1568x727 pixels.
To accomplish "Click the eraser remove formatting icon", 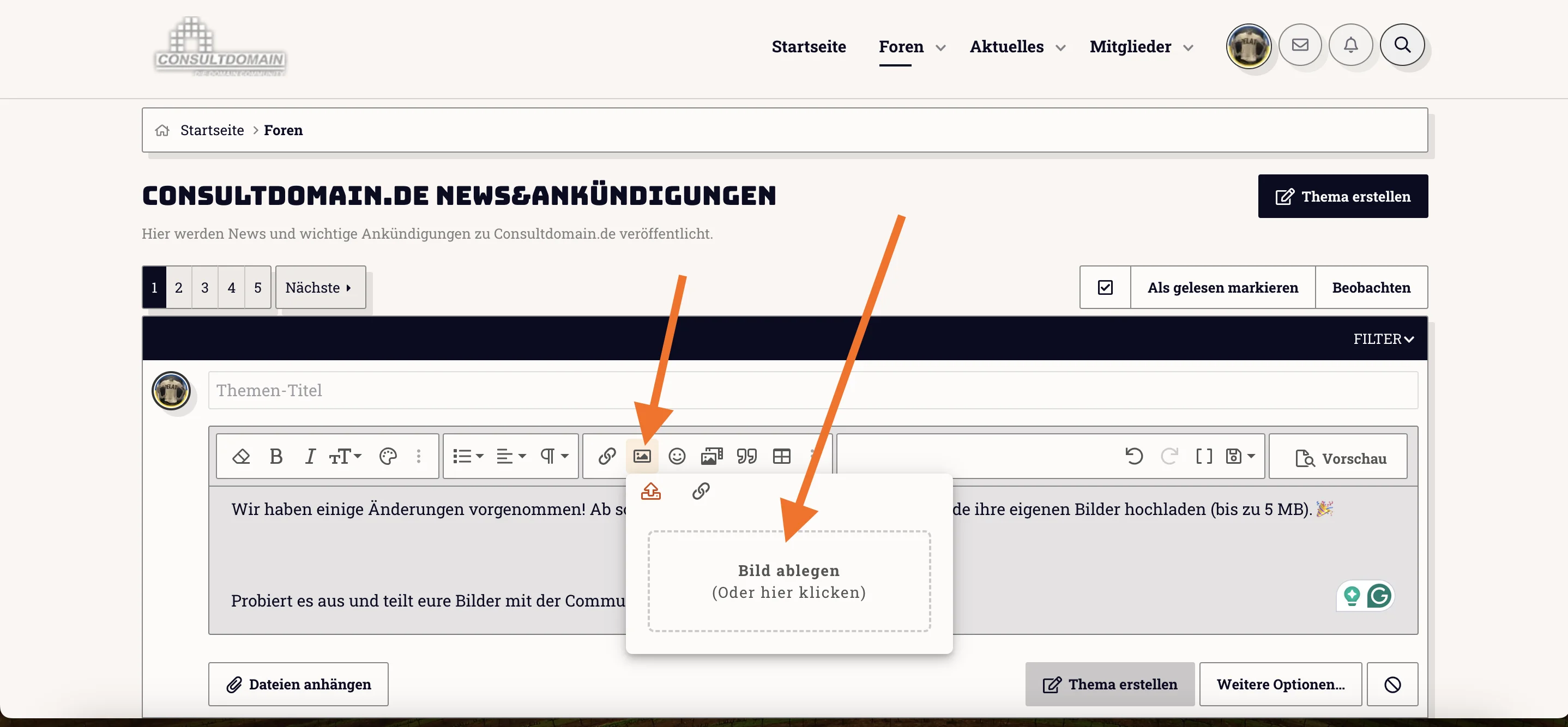I will [241, 456].
